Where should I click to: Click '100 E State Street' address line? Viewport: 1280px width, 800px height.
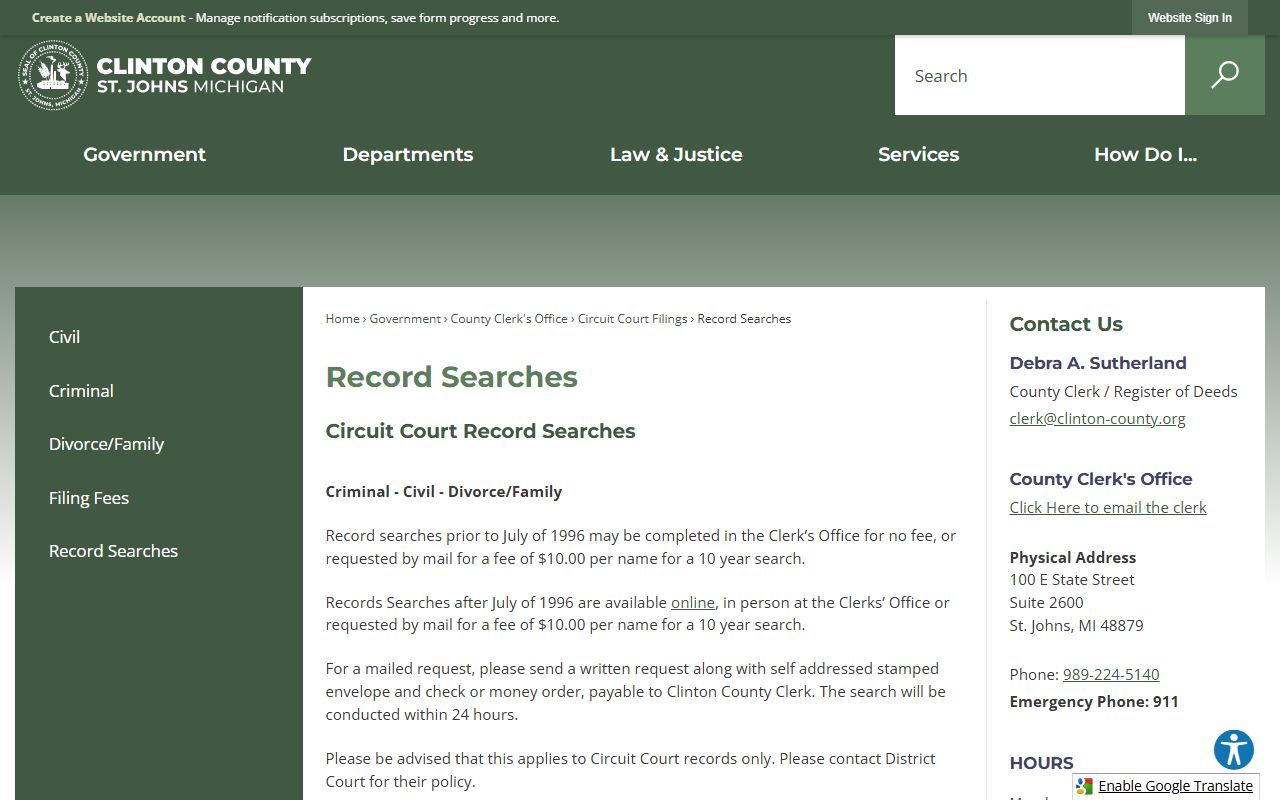[x=1072, y=580]
